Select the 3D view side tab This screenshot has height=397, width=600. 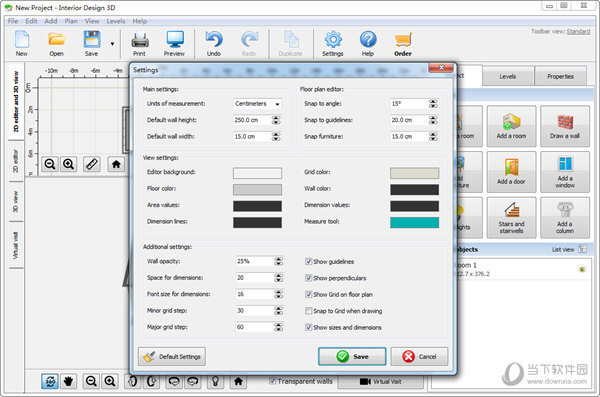(16, 202)
